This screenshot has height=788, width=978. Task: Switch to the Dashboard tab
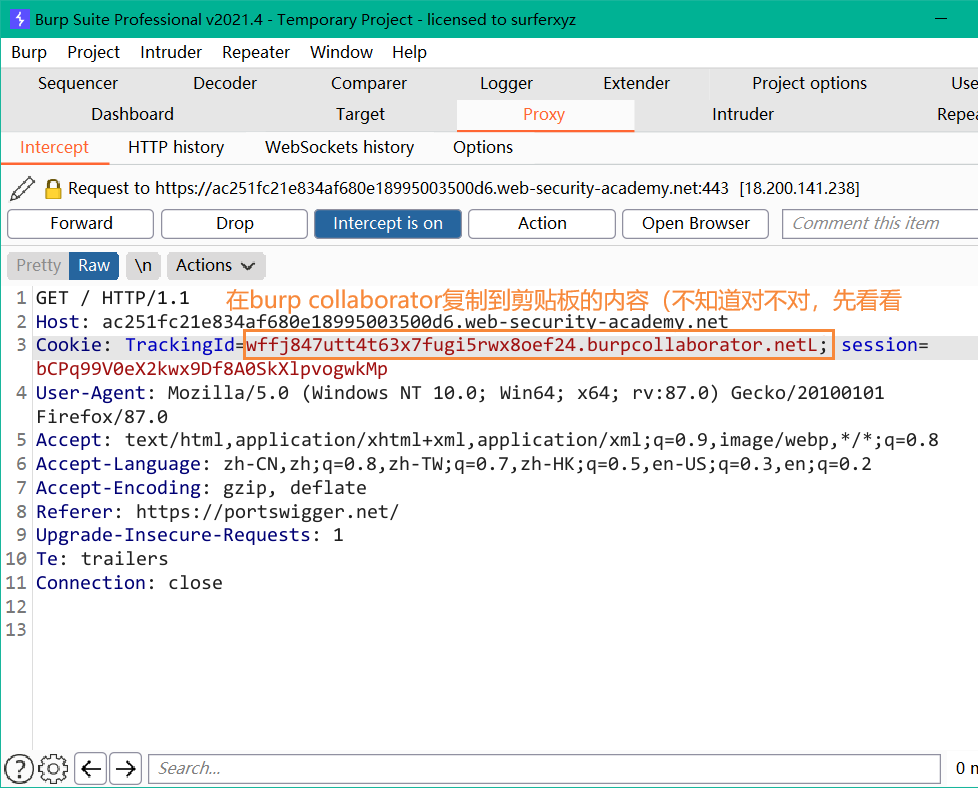click(x=133, y=115)
